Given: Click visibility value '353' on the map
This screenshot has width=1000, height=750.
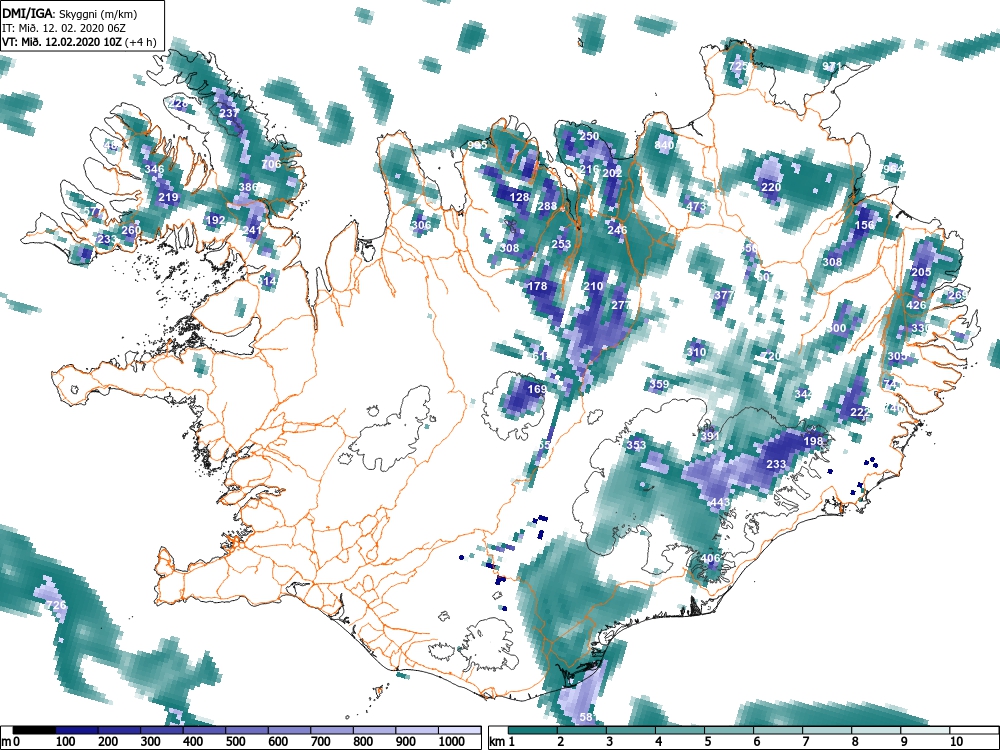Looking at the screenshot, I should 636,445.
